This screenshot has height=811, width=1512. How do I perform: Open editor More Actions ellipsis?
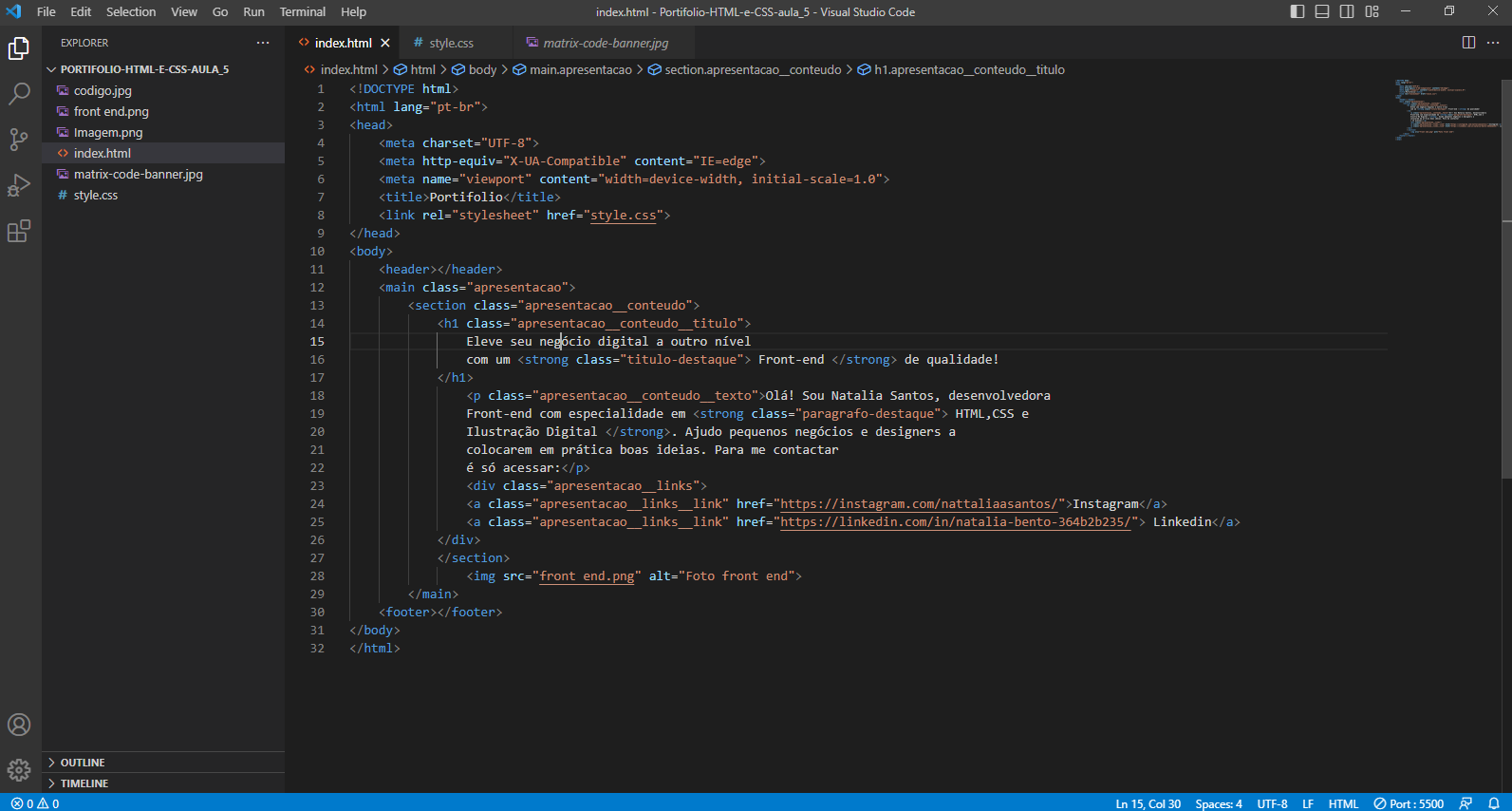(1493, 43)
